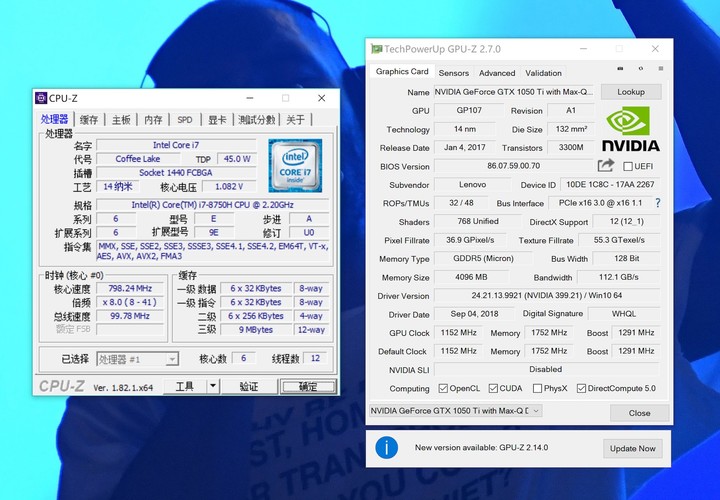
Task: Switch to the 主板 tab
Action: pos(121,120)
